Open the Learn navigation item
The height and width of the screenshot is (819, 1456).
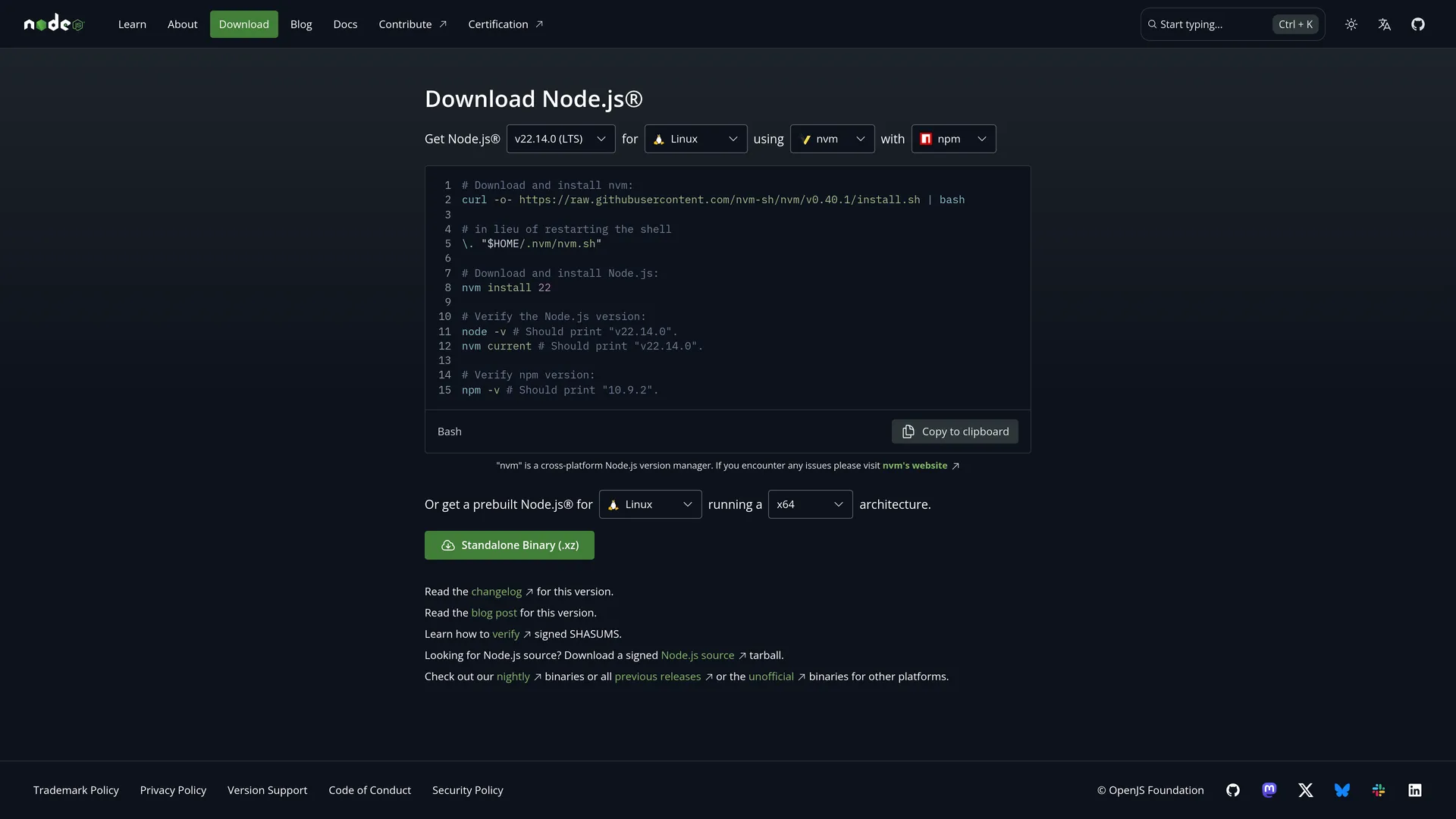tap(132, 24)
